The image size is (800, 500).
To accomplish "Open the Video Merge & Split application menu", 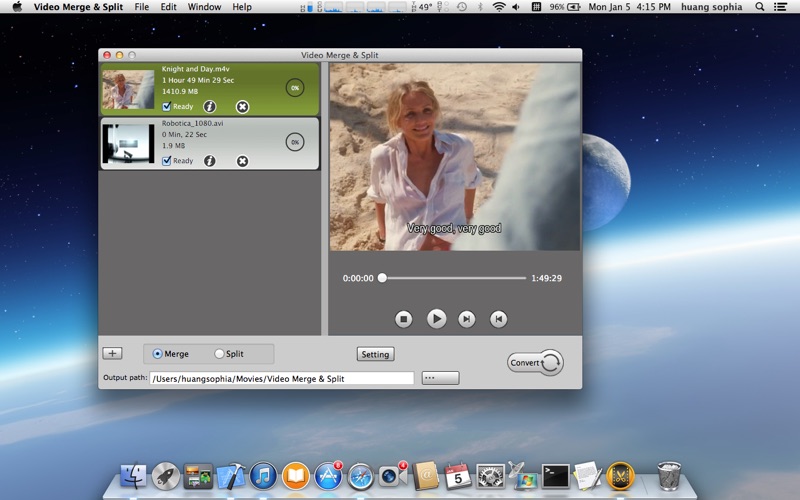I will (79, 7).
